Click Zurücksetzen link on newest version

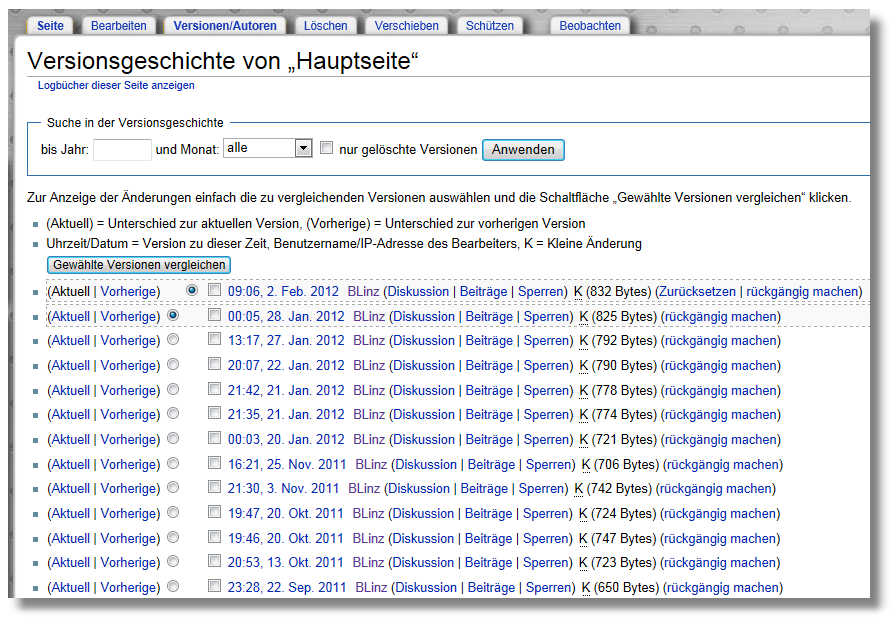697,291
